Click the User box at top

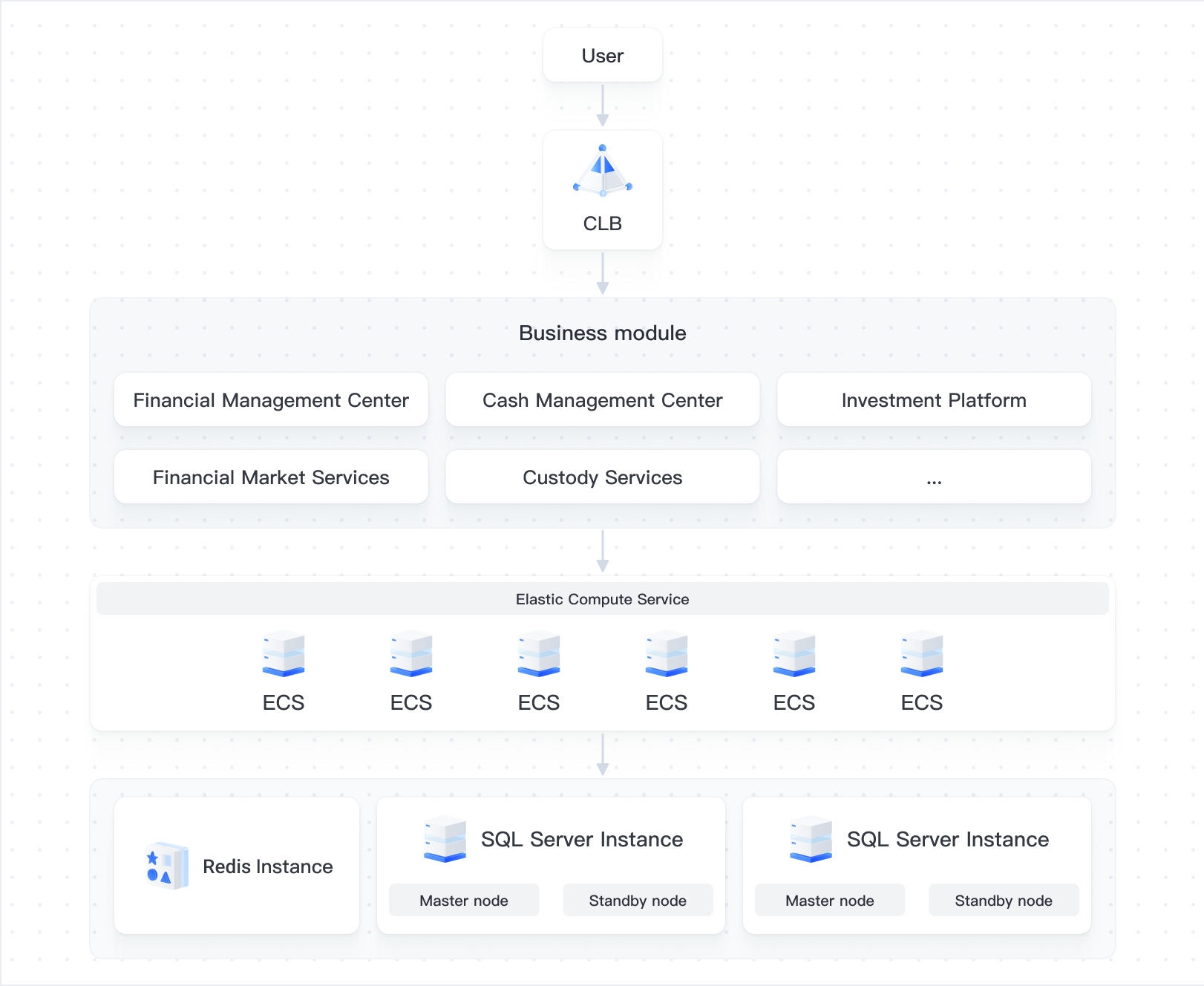coord(602,56)
